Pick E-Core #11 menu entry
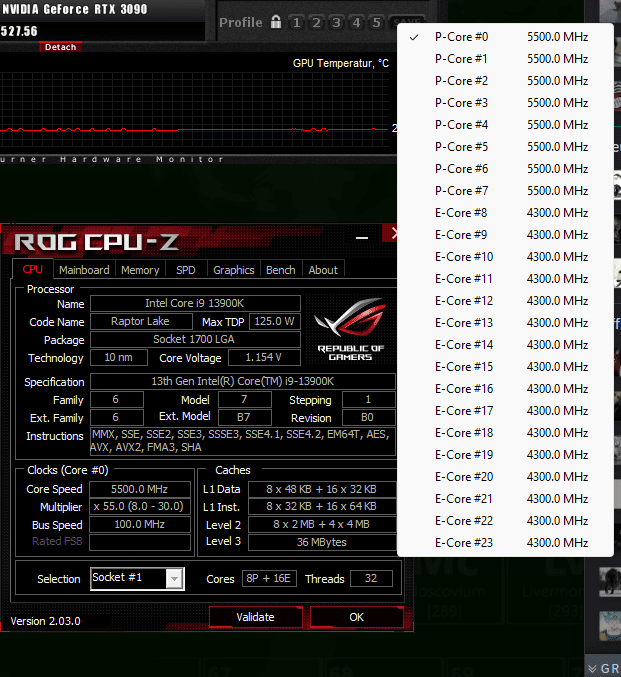Image resolution: width=621 pixels, height=677 pixels. pyautogui.click(x=505, y=279)
